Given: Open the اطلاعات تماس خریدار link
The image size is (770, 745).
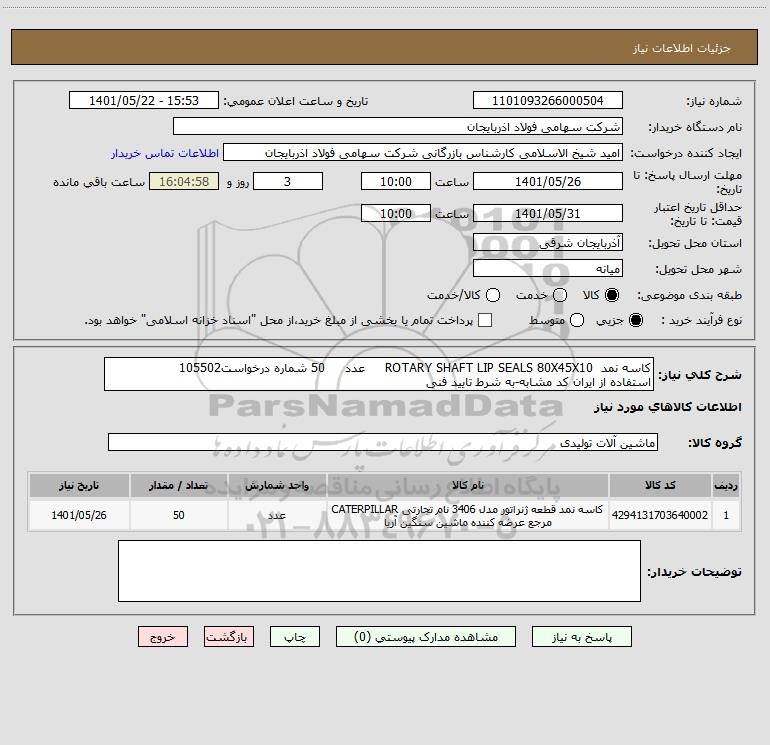Looking at the screenshot, I should coord(165,153).
